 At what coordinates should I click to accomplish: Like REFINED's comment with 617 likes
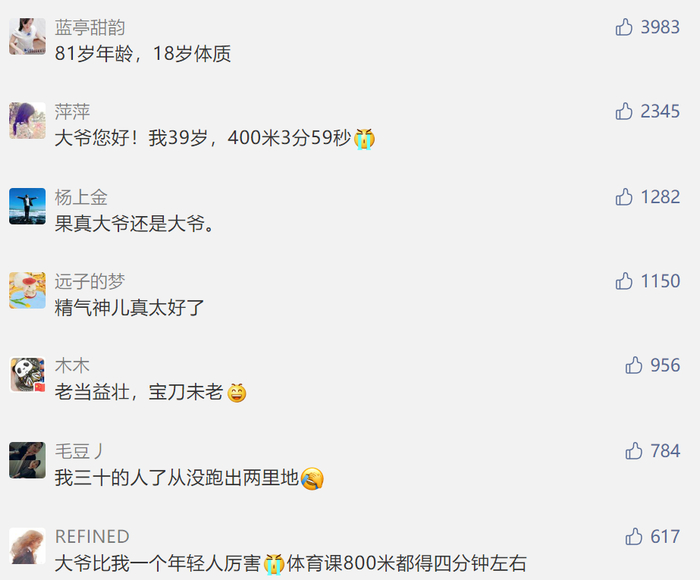point(633,537)
